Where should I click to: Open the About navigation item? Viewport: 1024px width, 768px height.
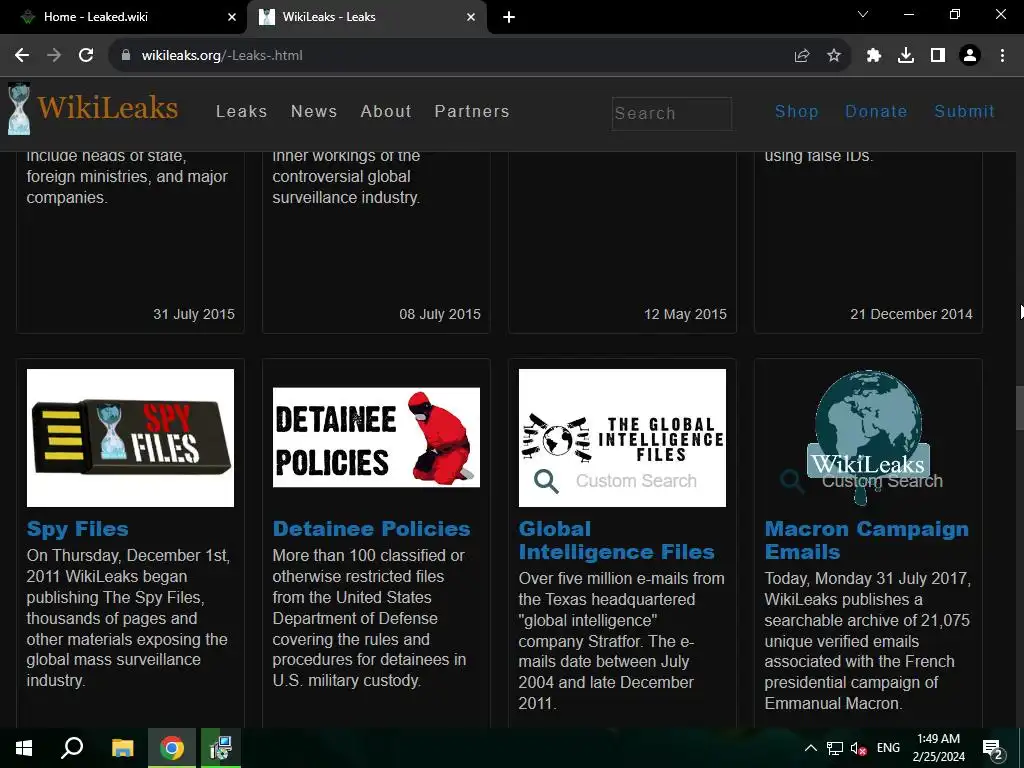tap(386, 112)
